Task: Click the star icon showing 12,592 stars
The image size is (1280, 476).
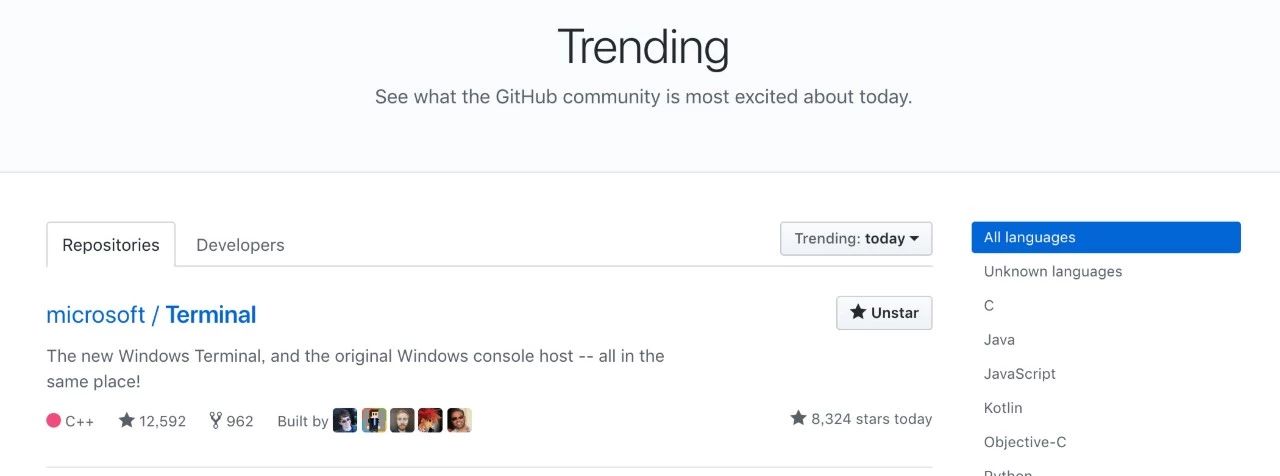Action: 126,420
